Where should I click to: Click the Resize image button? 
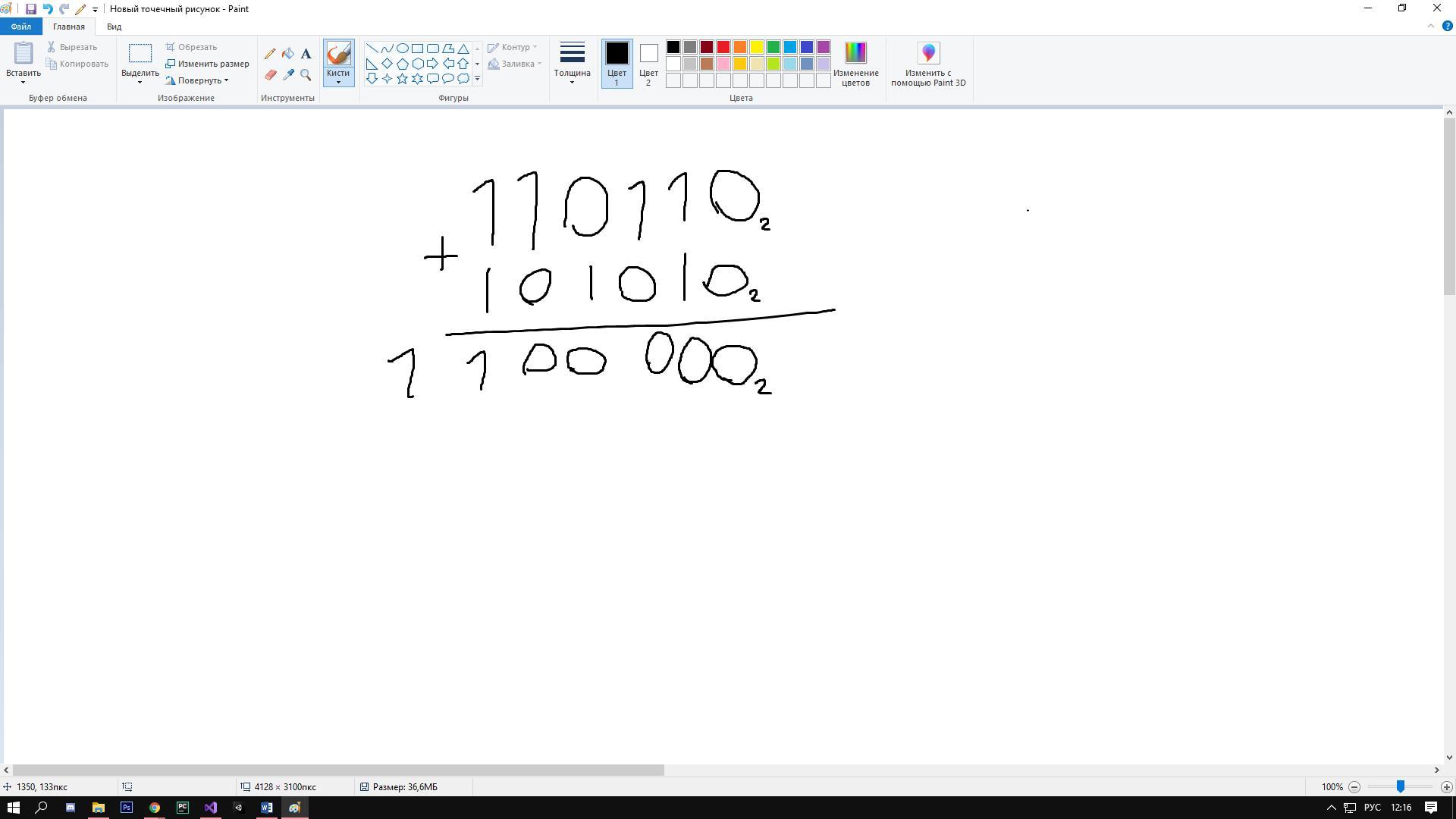click(x=207, y=64)
